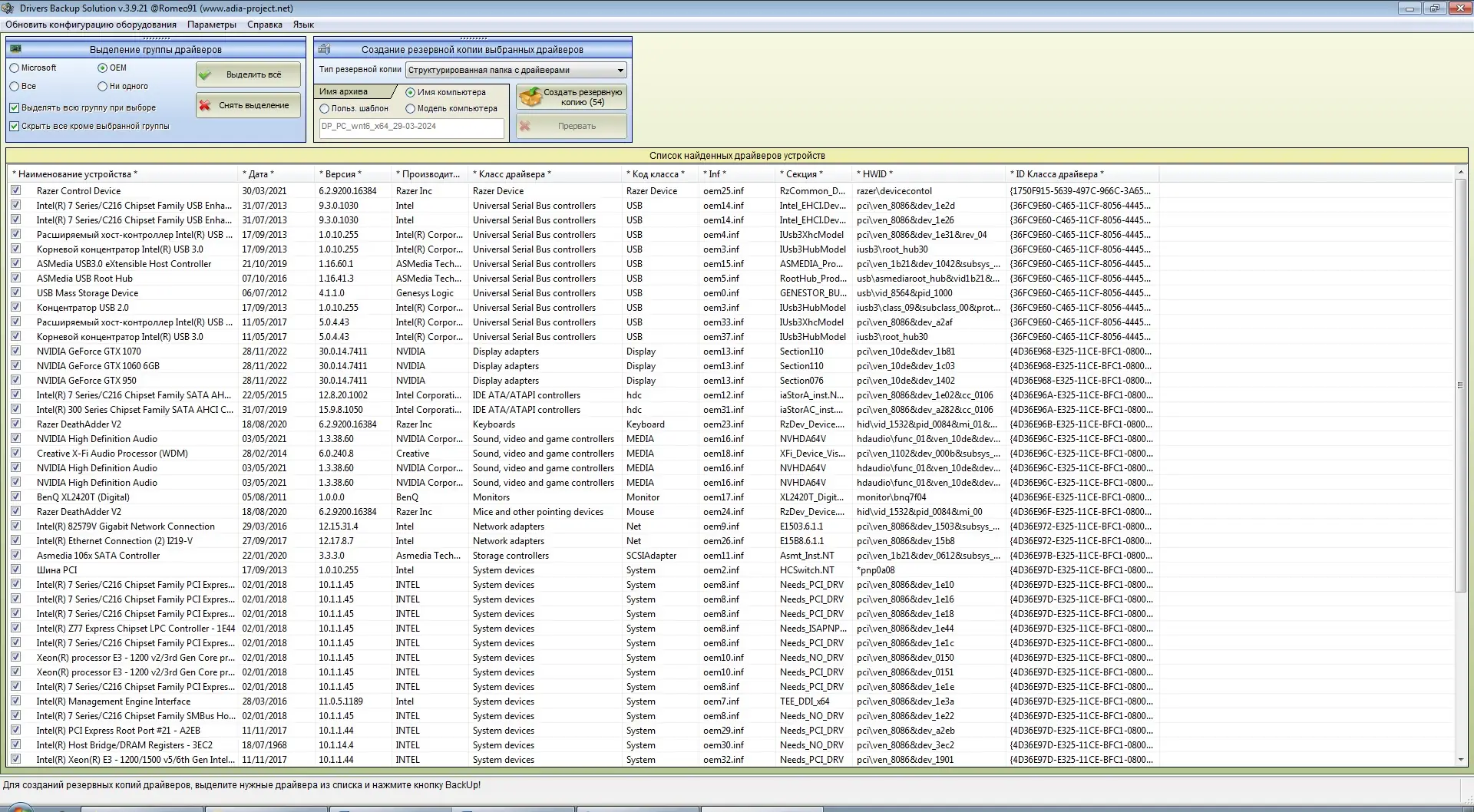Click the ASMedia USB Root Hub entry
The height and width of the screenshot is (812, 1474).
coord(84,278)
